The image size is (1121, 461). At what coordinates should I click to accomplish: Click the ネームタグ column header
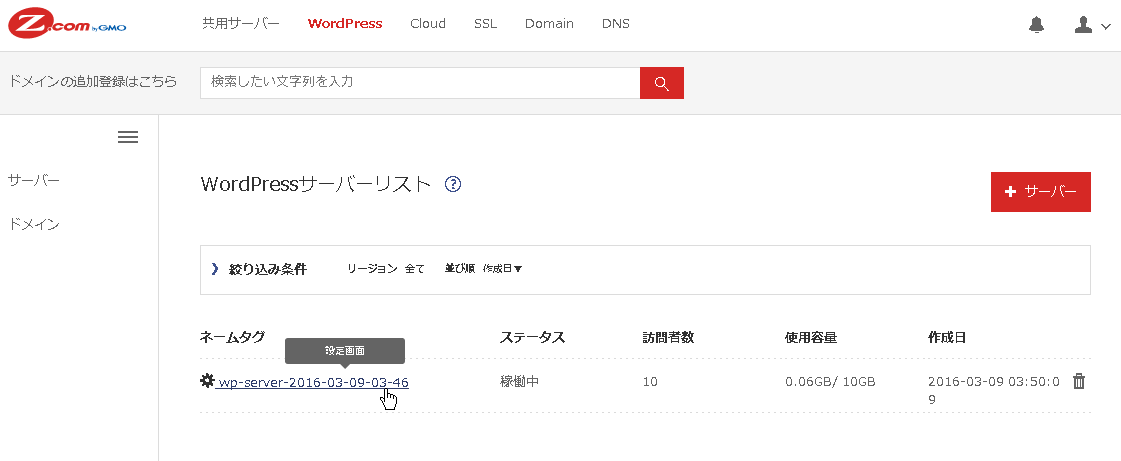(232, 337)
